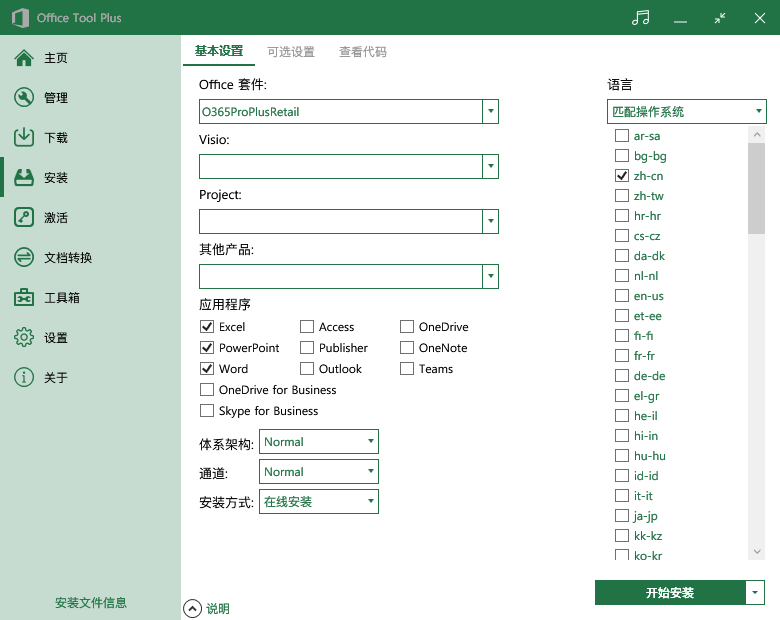Image resolution: width=780 pixels, height=620 pixels.
Task: Click the 开始安装 button
Action: tap(669, 593)
